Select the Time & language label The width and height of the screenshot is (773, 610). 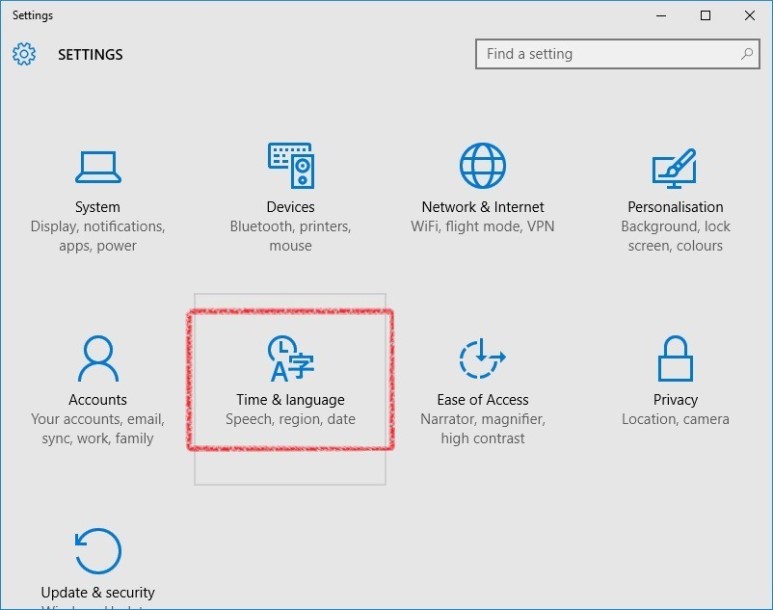(x=290, y=399)
